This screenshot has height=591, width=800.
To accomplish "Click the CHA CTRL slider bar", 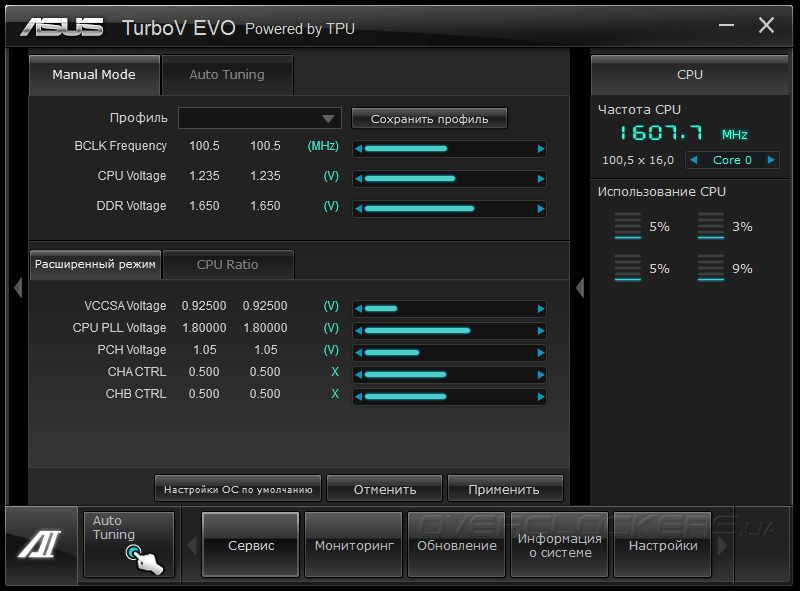I will click(449, 375).
